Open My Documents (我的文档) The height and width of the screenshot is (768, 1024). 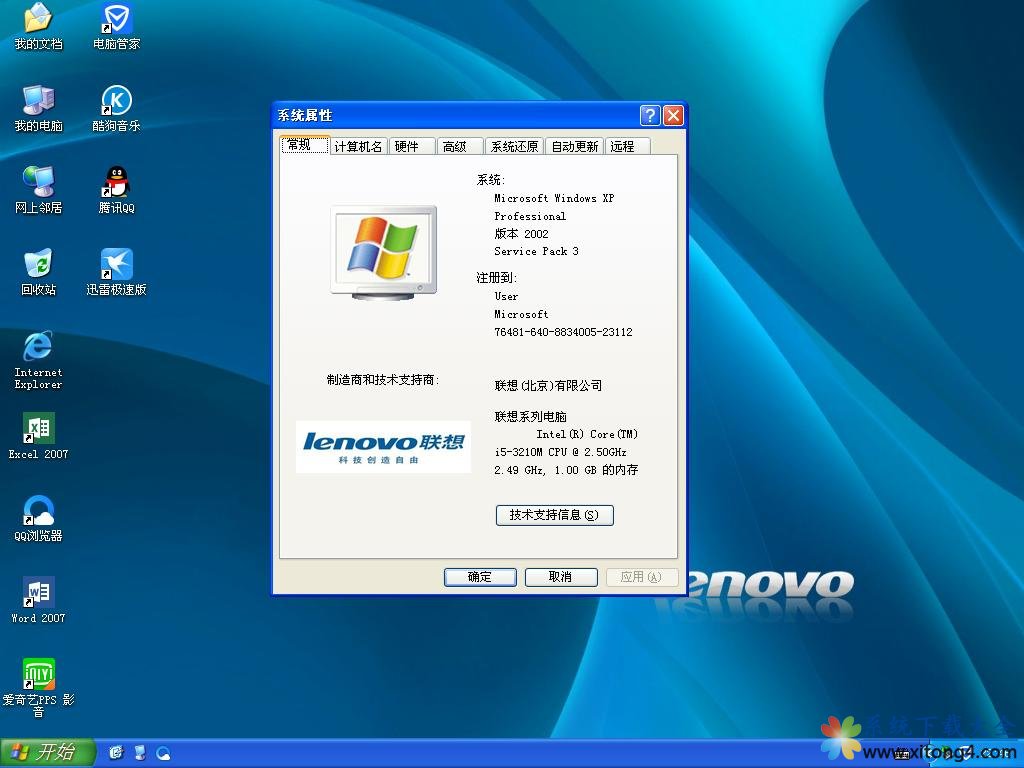pos(37,25)
